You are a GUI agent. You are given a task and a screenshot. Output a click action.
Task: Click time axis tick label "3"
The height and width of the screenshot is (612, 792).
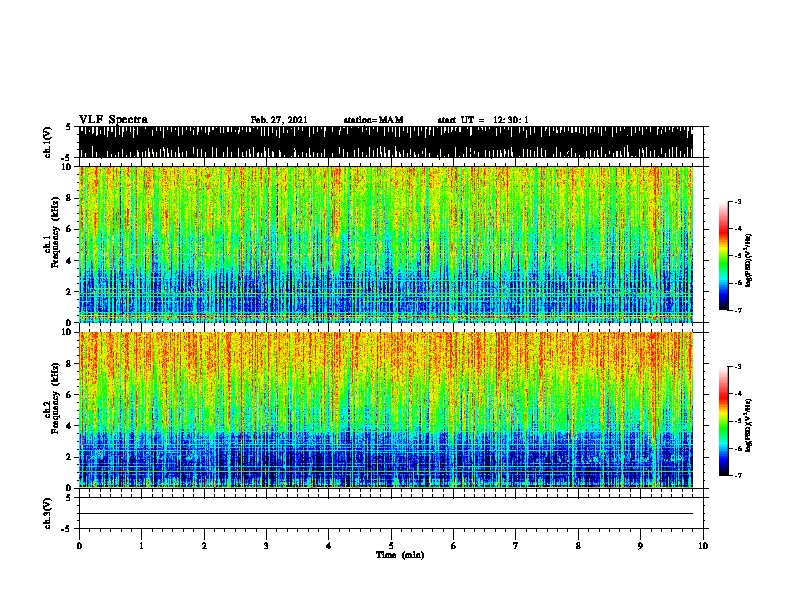pyautogui.click(x=266, y=545)
